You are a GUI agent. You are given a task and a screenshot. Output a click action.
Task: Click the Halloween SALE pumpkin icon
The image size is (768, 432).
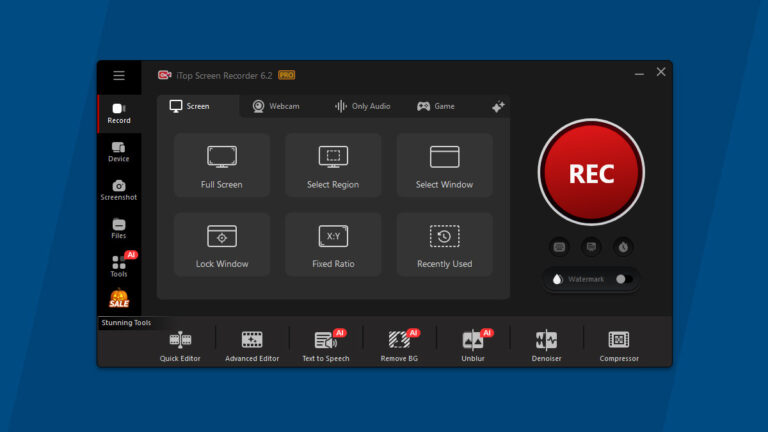point(119,299)
